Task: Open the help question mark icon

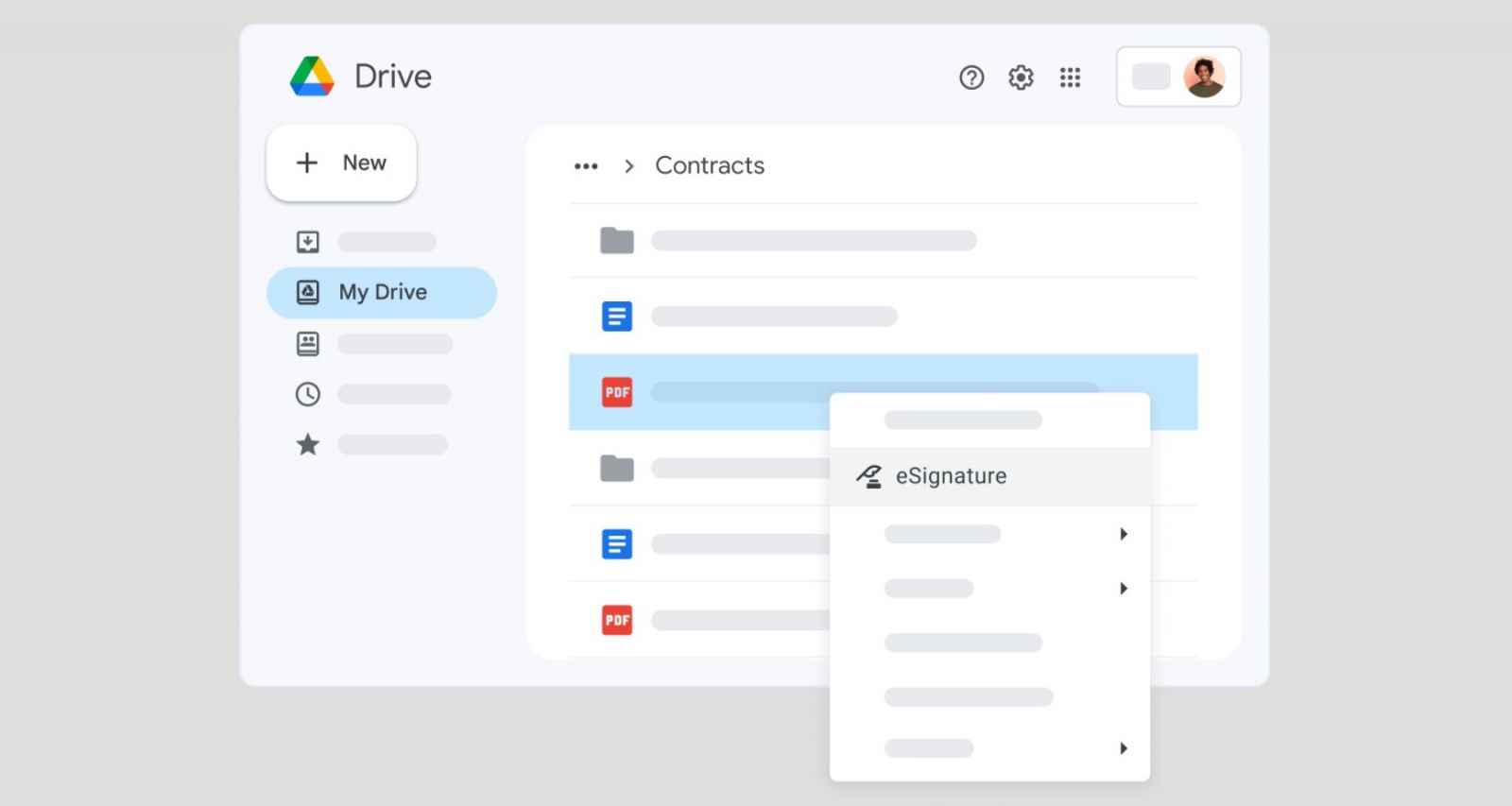Action: (971, 77)
